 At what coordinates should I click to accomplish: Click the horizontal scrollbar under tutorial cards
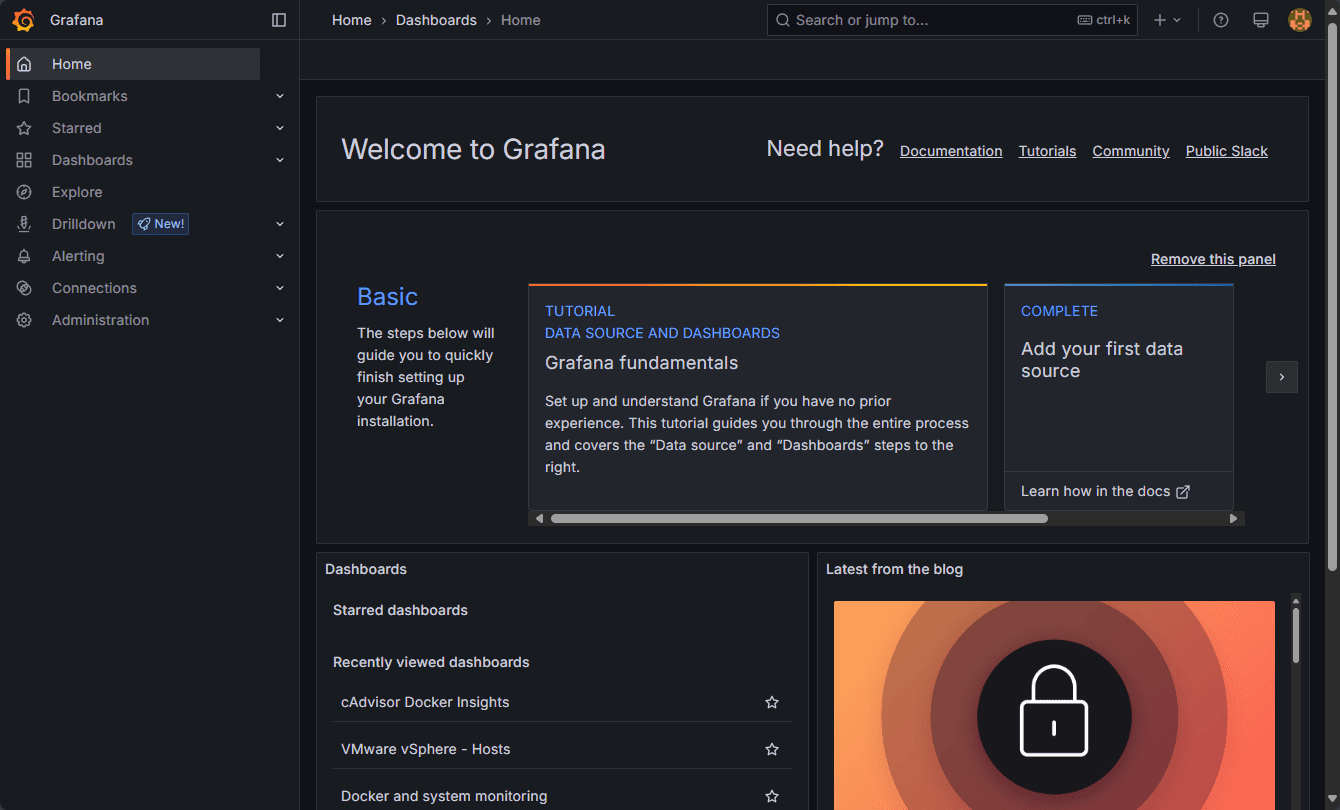[798, 518]
